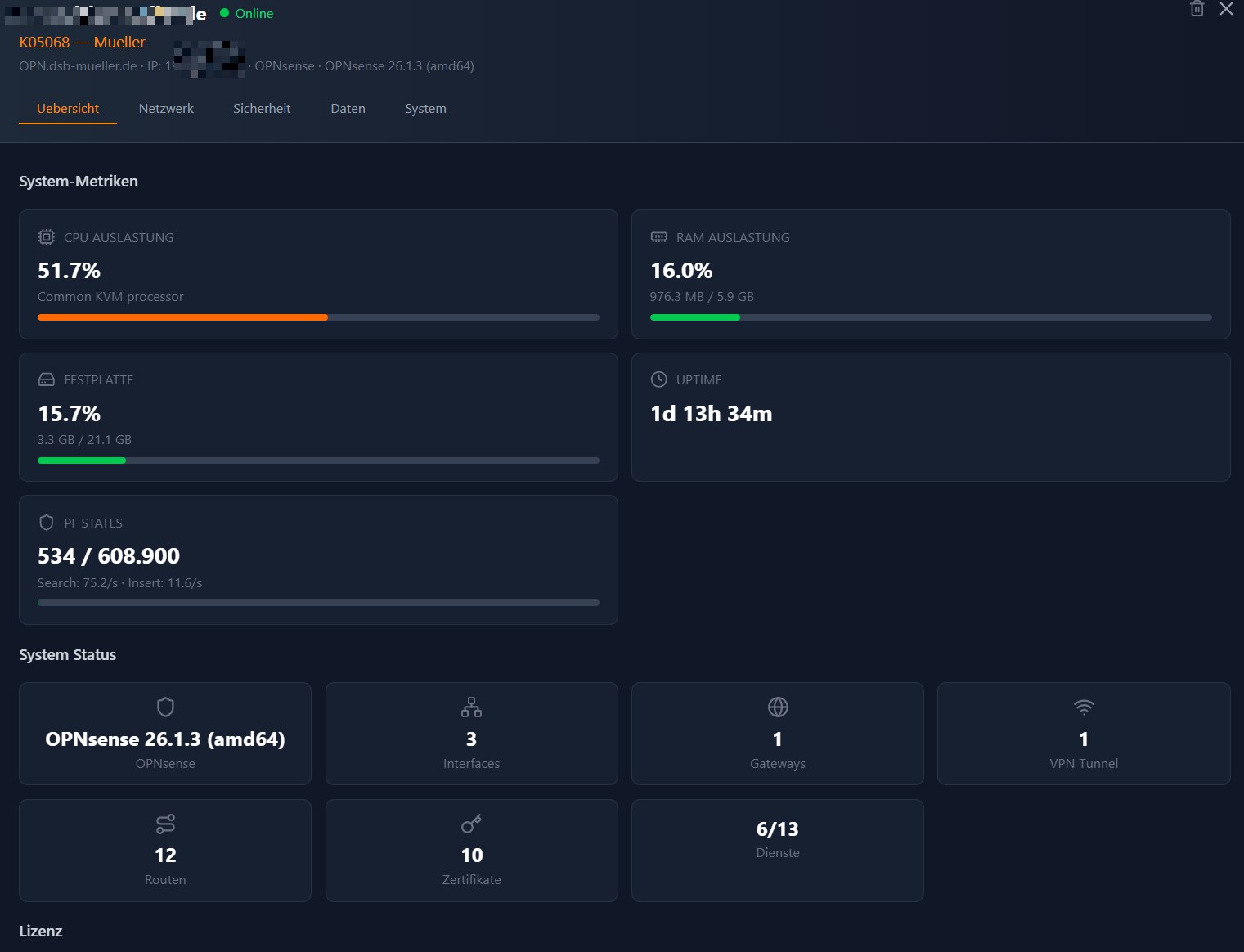Open the 12 Routen card

coord(165,851)
